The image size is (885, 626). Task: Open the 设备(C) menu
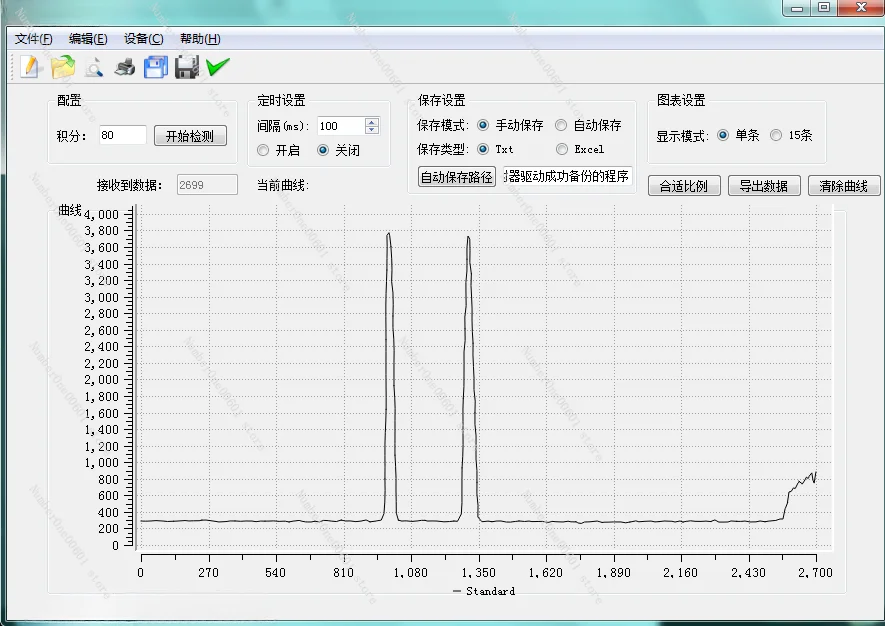(x=143, y=39)
